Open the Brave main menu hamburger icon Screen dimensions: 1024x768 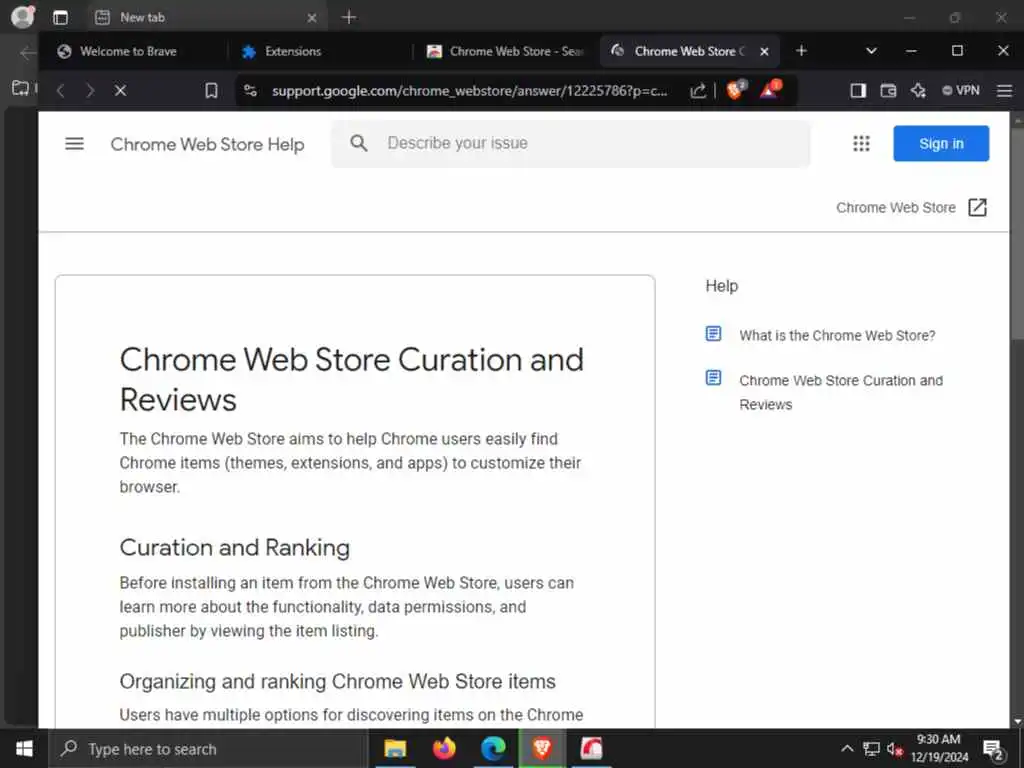click(1004, 90)
